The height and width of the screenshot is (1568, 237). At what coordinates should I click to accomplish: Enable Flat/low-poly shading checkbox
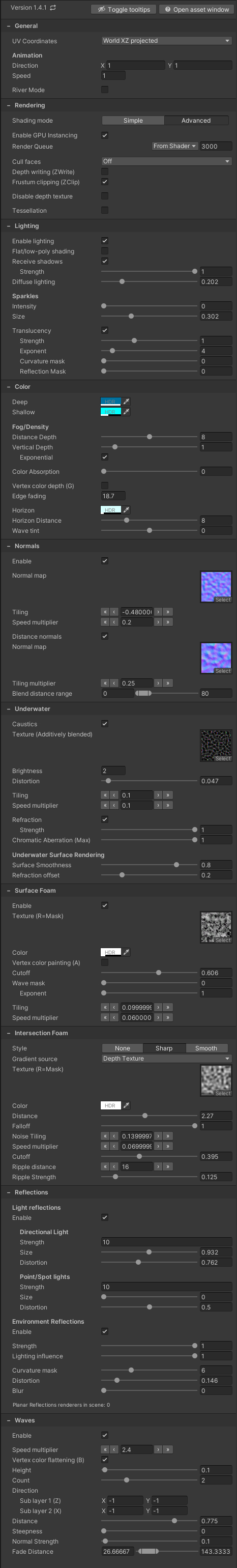click(x=105, y=251)
